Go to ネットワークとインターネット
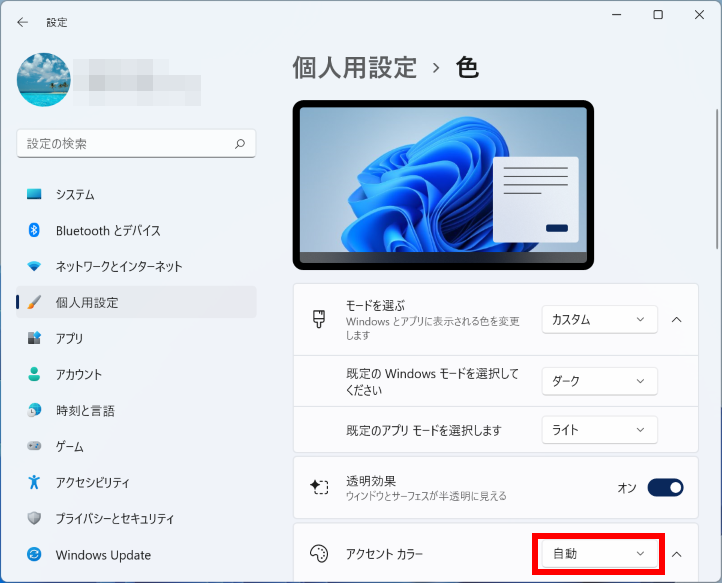Viewport: 722px width, 583px height. (x=136, y=266)
